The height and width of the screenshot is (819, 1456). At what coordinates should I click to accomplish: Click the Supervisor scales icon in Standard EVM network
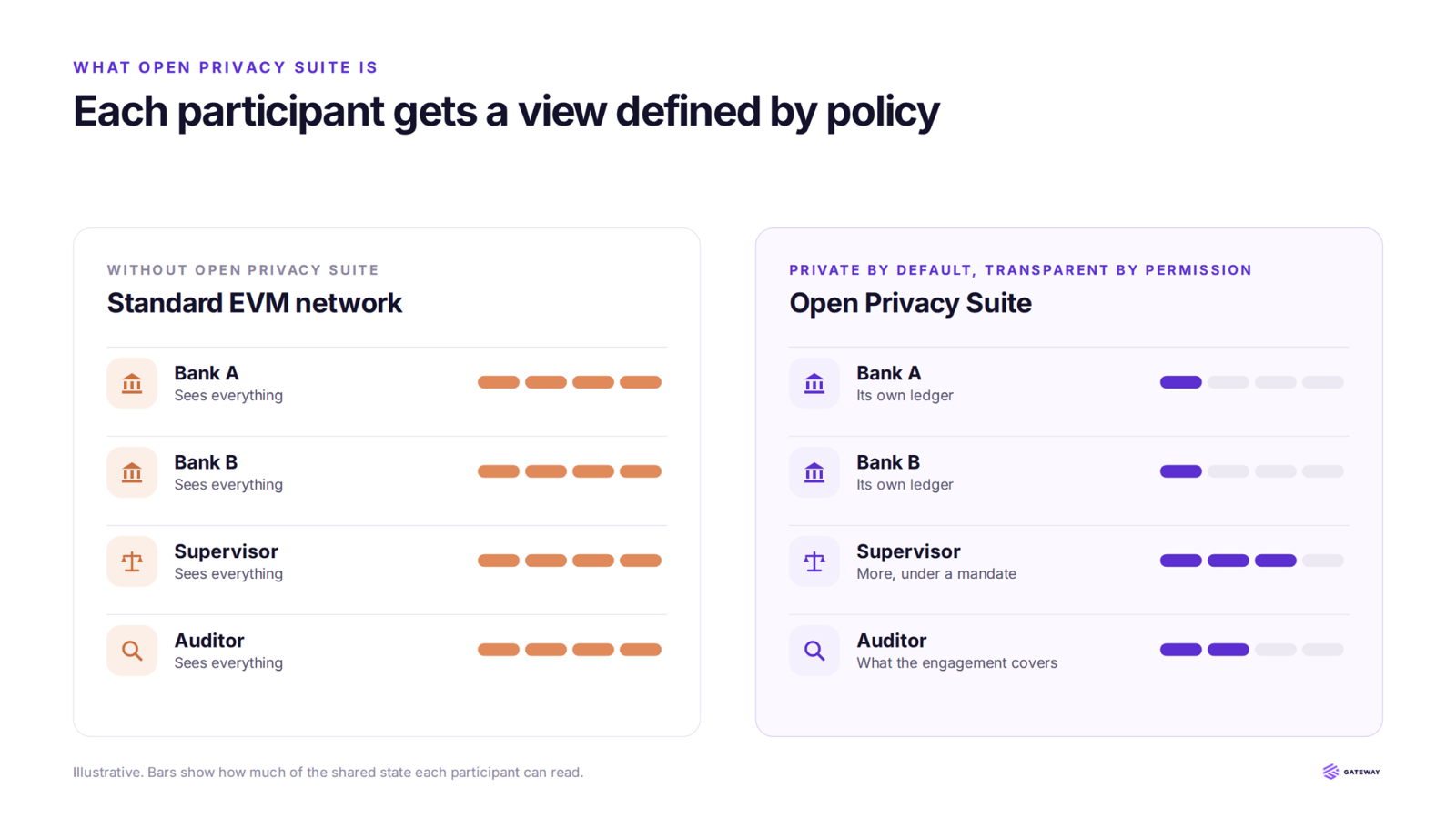tap(132, 561)
